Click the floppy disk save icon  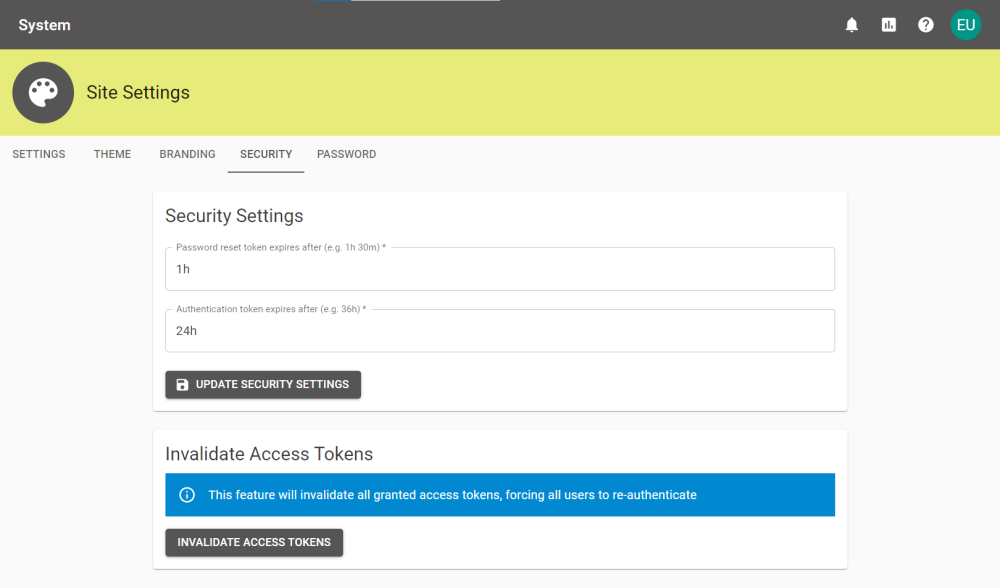click(x=182, y=385)
